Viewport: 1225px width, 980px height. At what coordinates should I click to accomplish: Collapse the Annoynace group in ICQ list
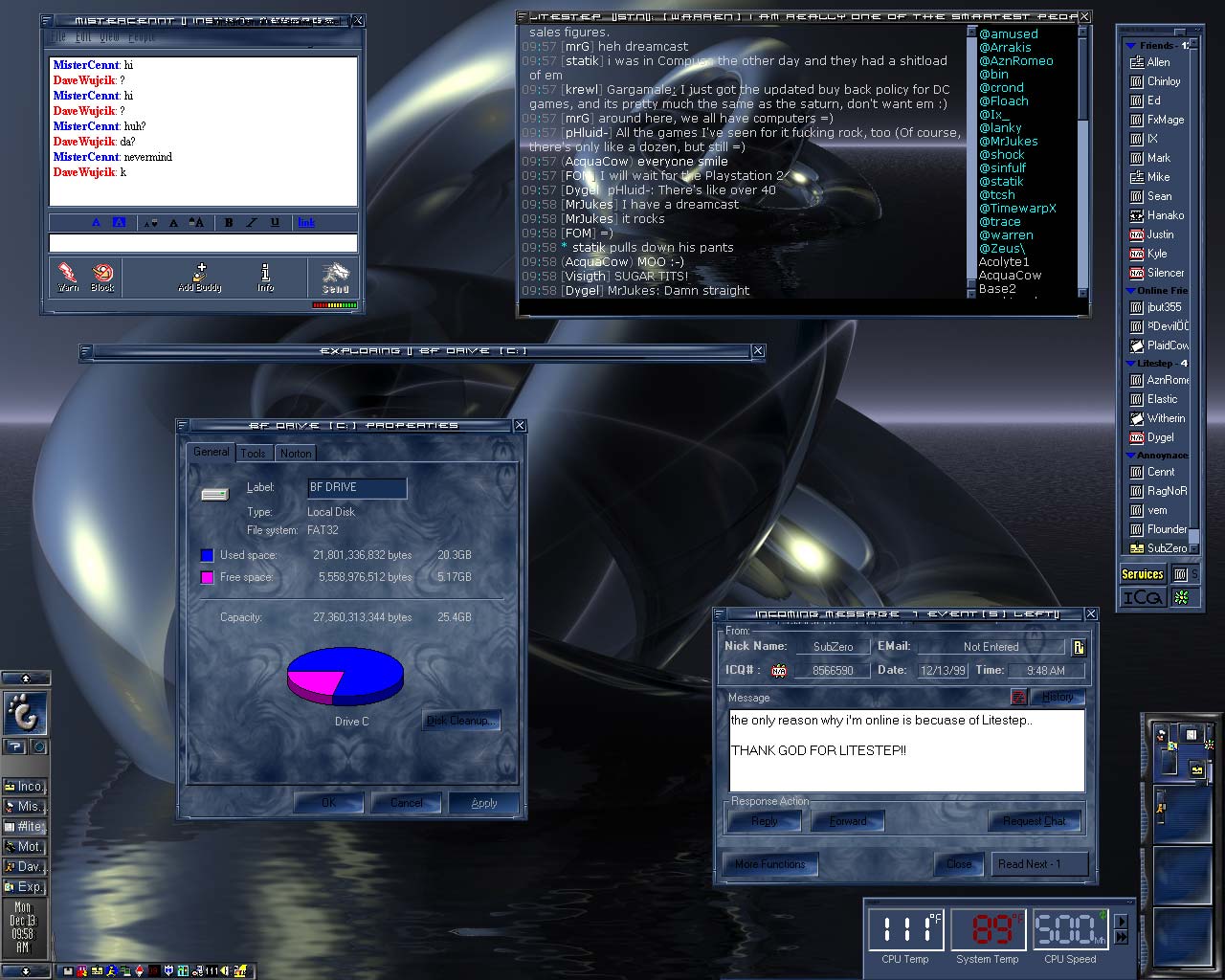[x=1130, y=456]
